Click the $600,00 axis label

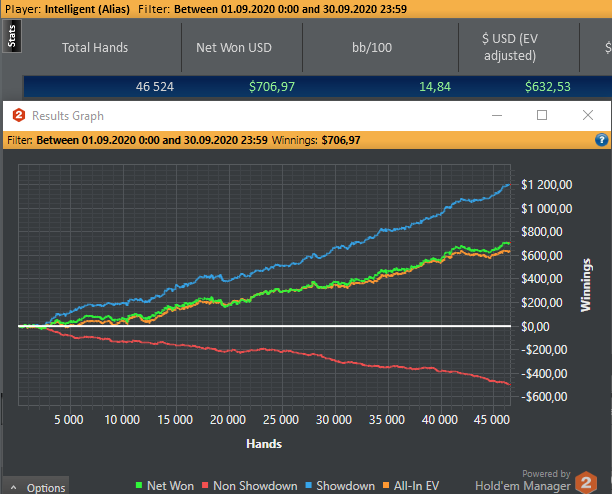pyautogui.click(x=542, y=256)
